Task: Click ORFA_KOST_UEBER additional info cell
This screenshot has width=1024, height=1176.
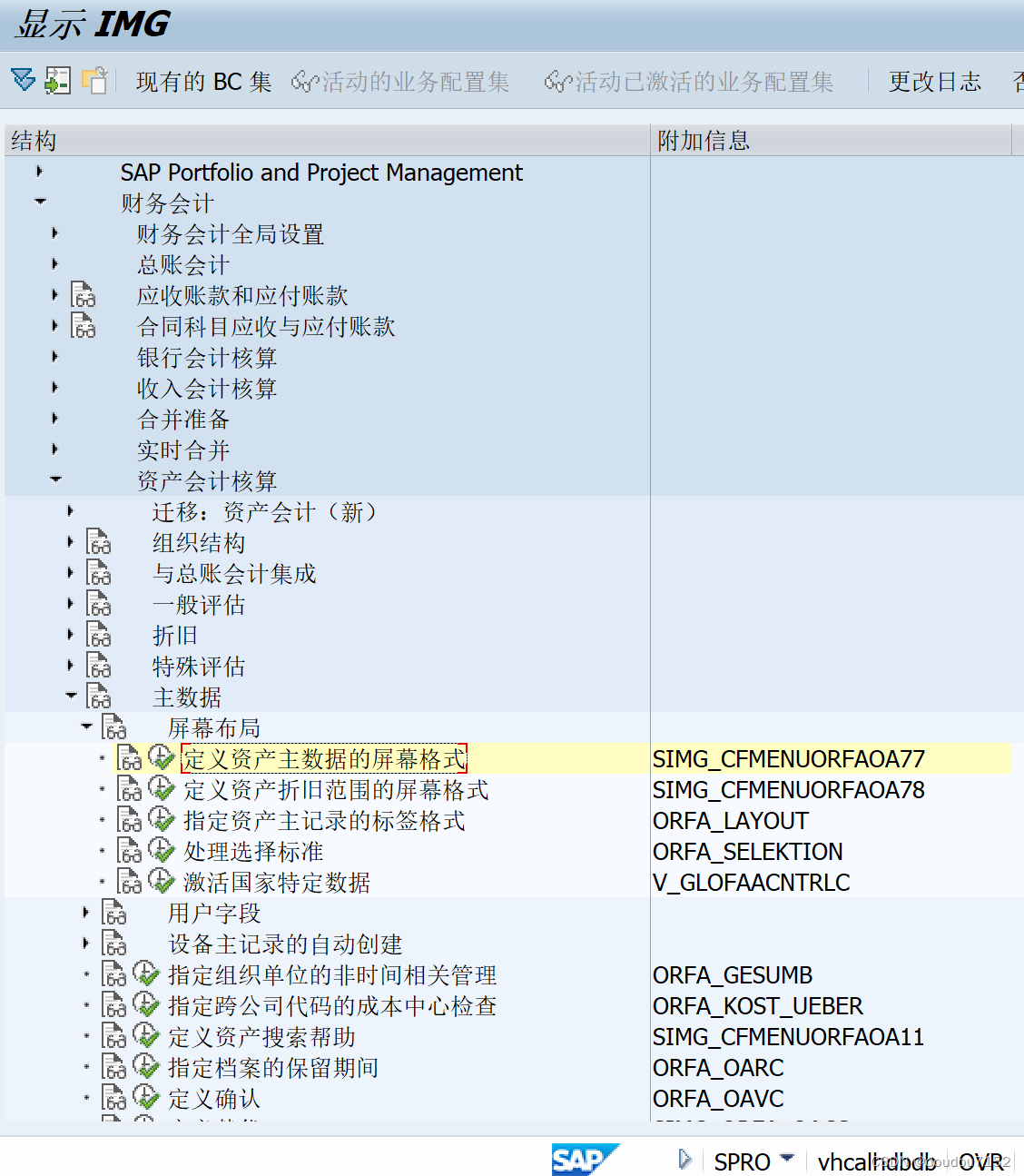Action: click(x=758, y=1005)
